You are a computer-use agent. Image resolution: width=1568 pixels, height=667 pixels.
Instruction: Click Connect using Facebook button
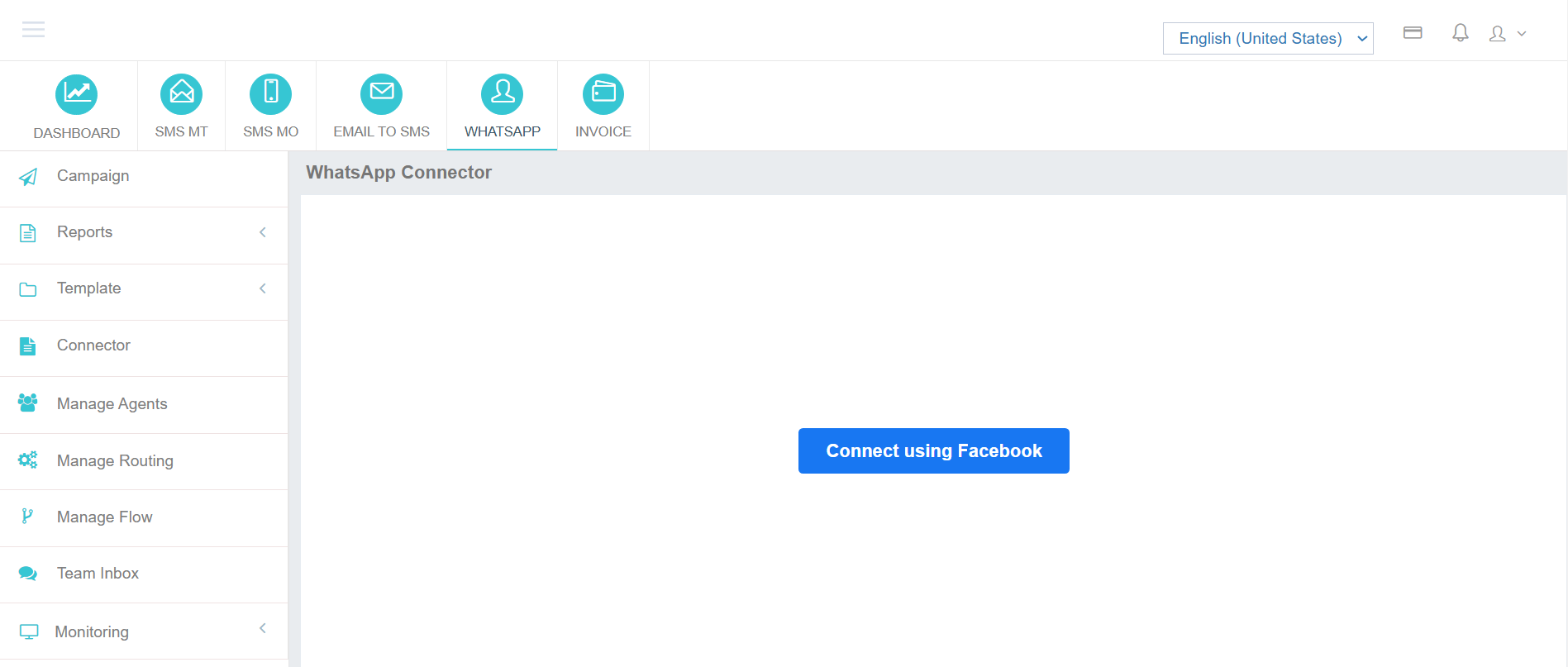[x=934, y=450]
